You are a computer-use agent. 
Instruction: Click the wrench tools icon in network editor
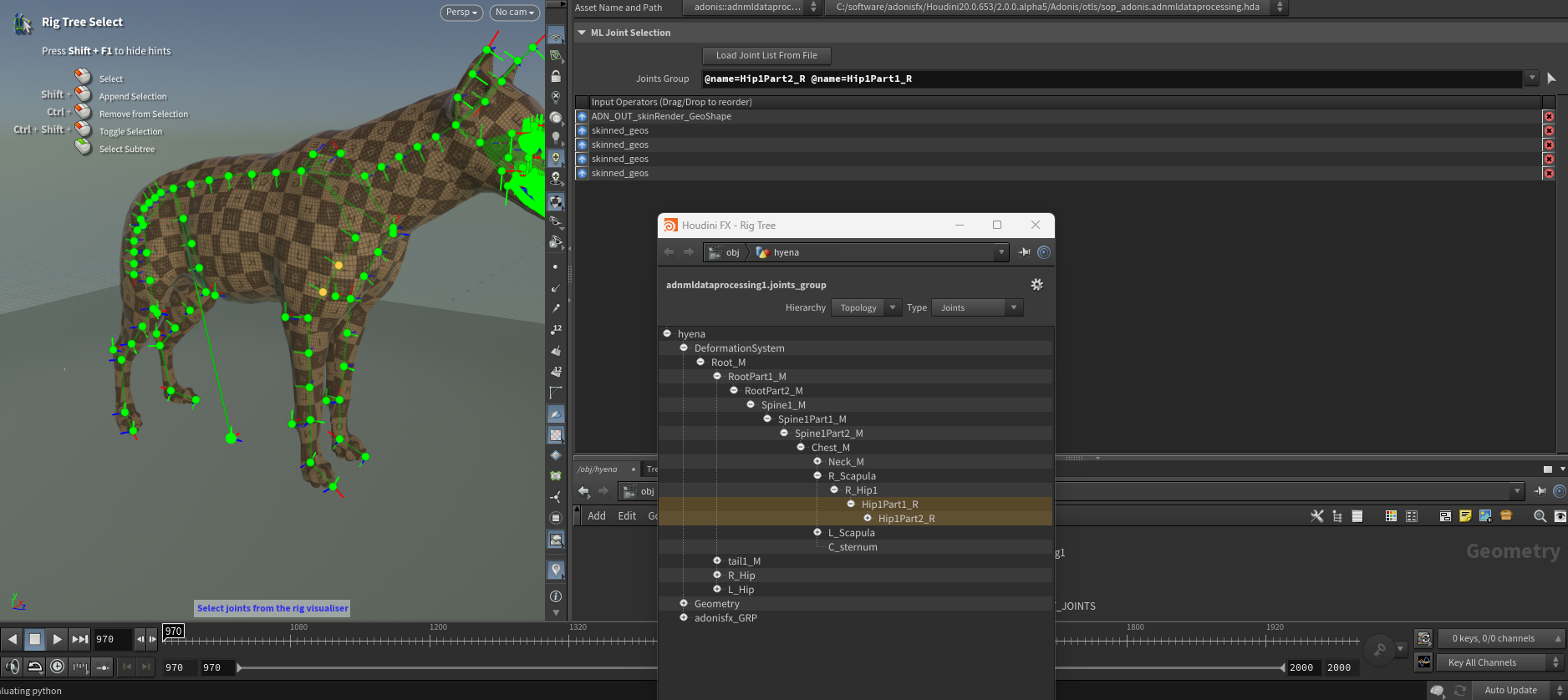tap(1317, 516)
